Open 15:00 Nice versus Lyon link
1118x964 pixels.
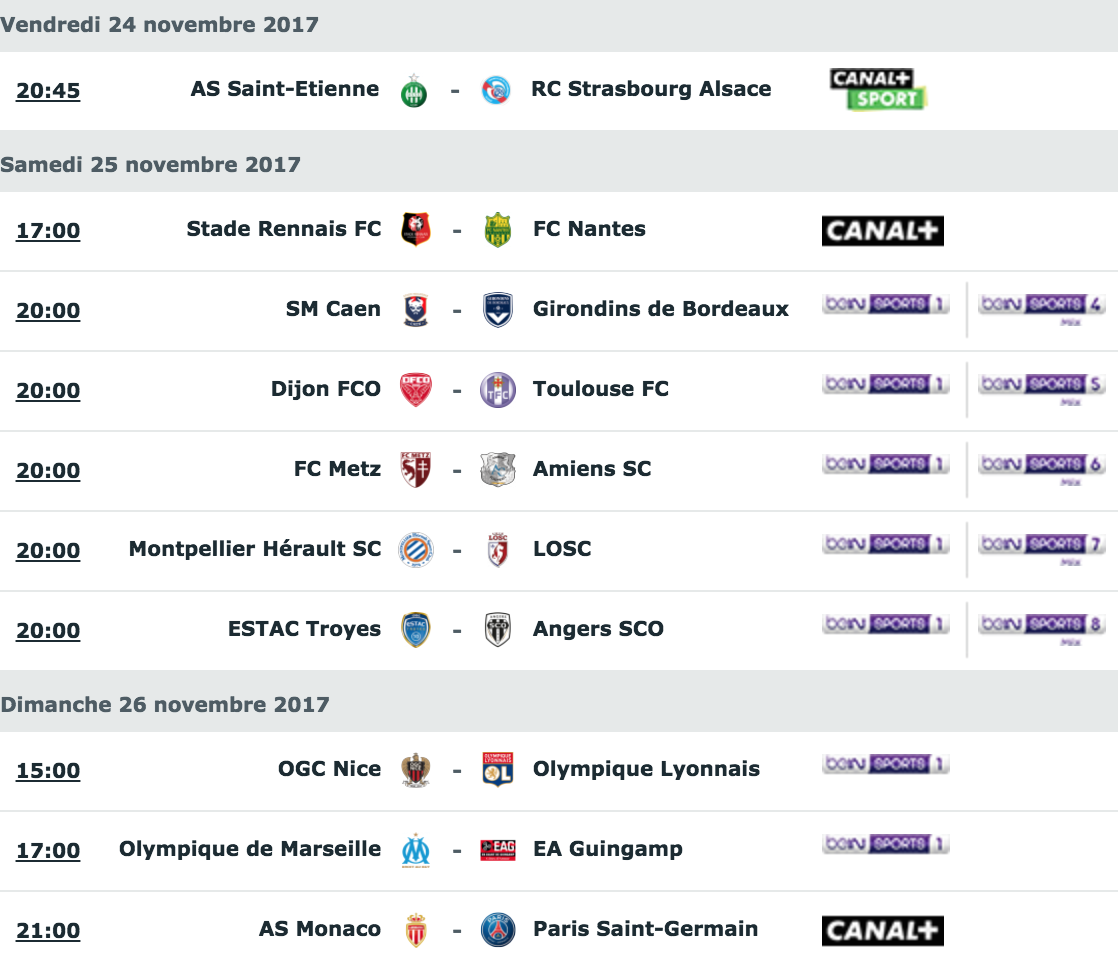point(48,771)
